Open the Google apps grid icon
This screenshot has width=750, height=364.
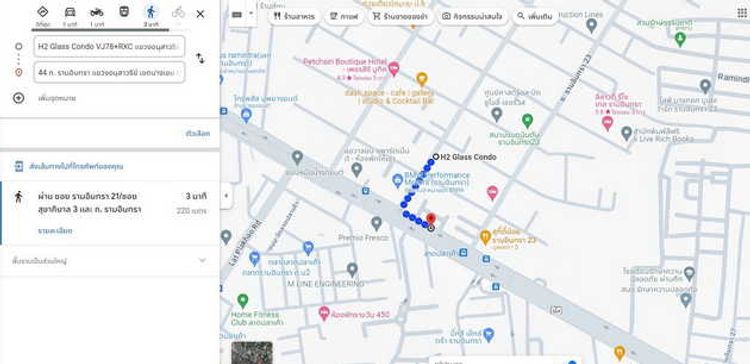click(x=742, y=13)
